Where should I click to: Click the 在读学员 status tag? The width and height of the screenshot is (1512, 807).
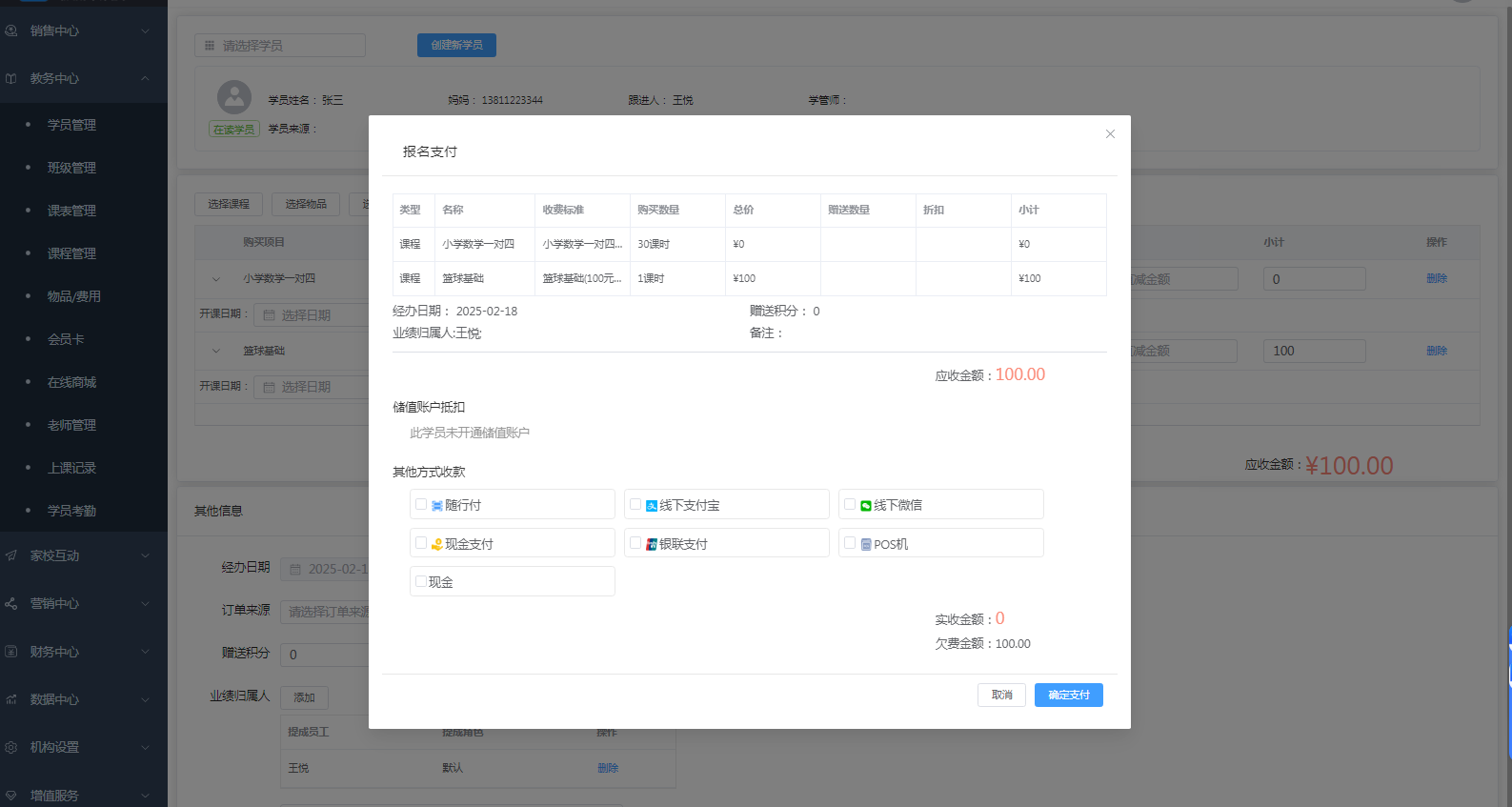pyautogui.click(x=234, y=130)
